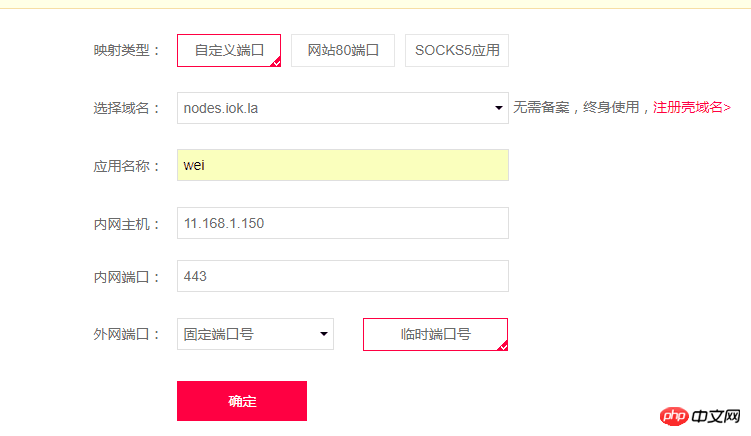Screen dimensions: 751x436
Task: Focus the 应用名称 field containing wei
Action: 343,165
